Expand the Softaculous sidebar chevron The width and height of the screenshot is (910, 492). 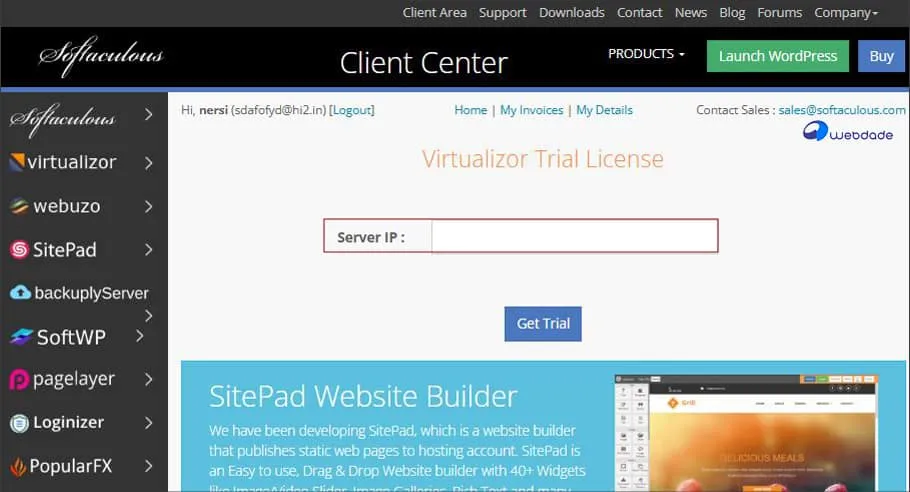pos(148,115)
